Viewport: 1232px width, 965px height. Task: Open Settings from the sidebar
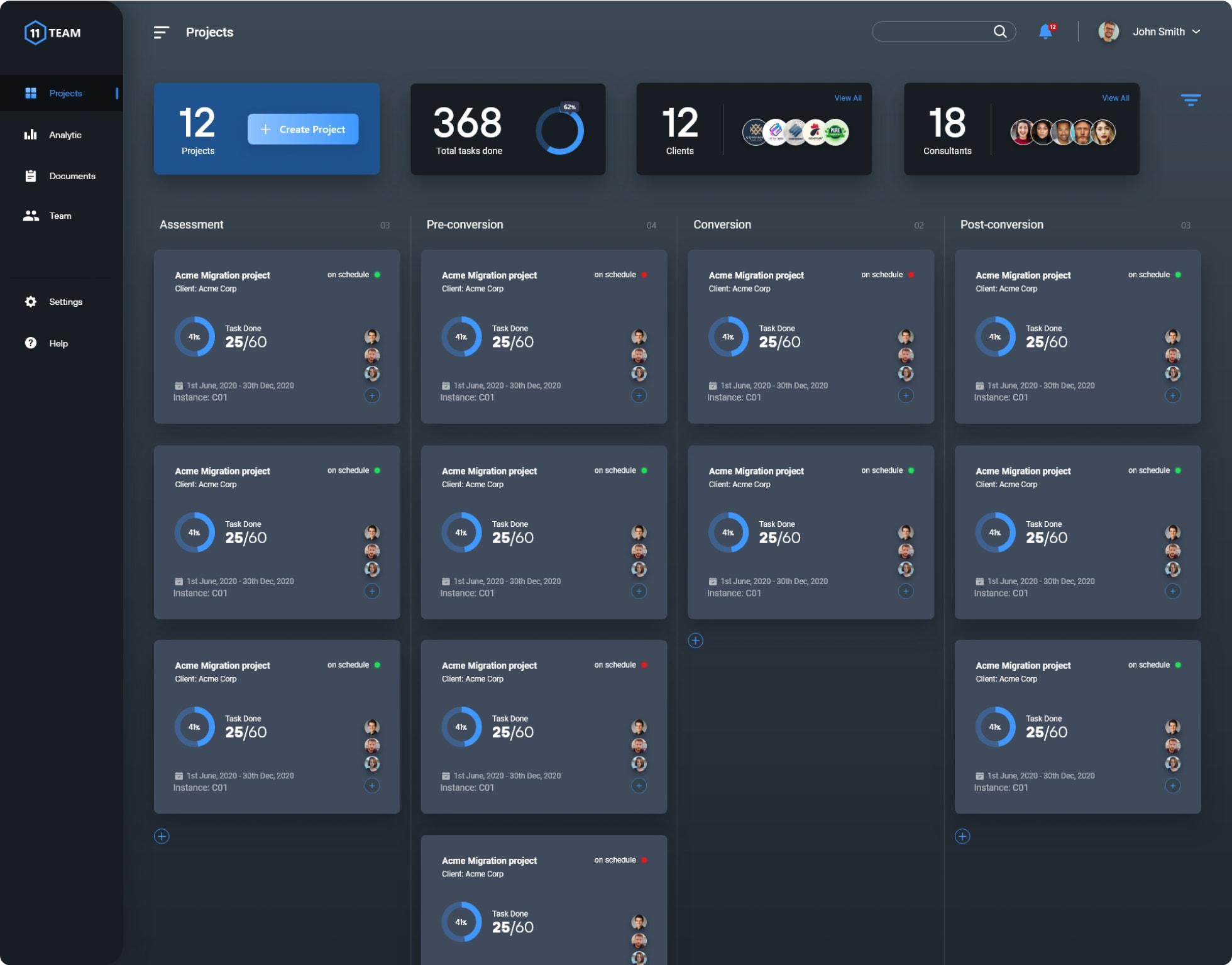[65, 302]
